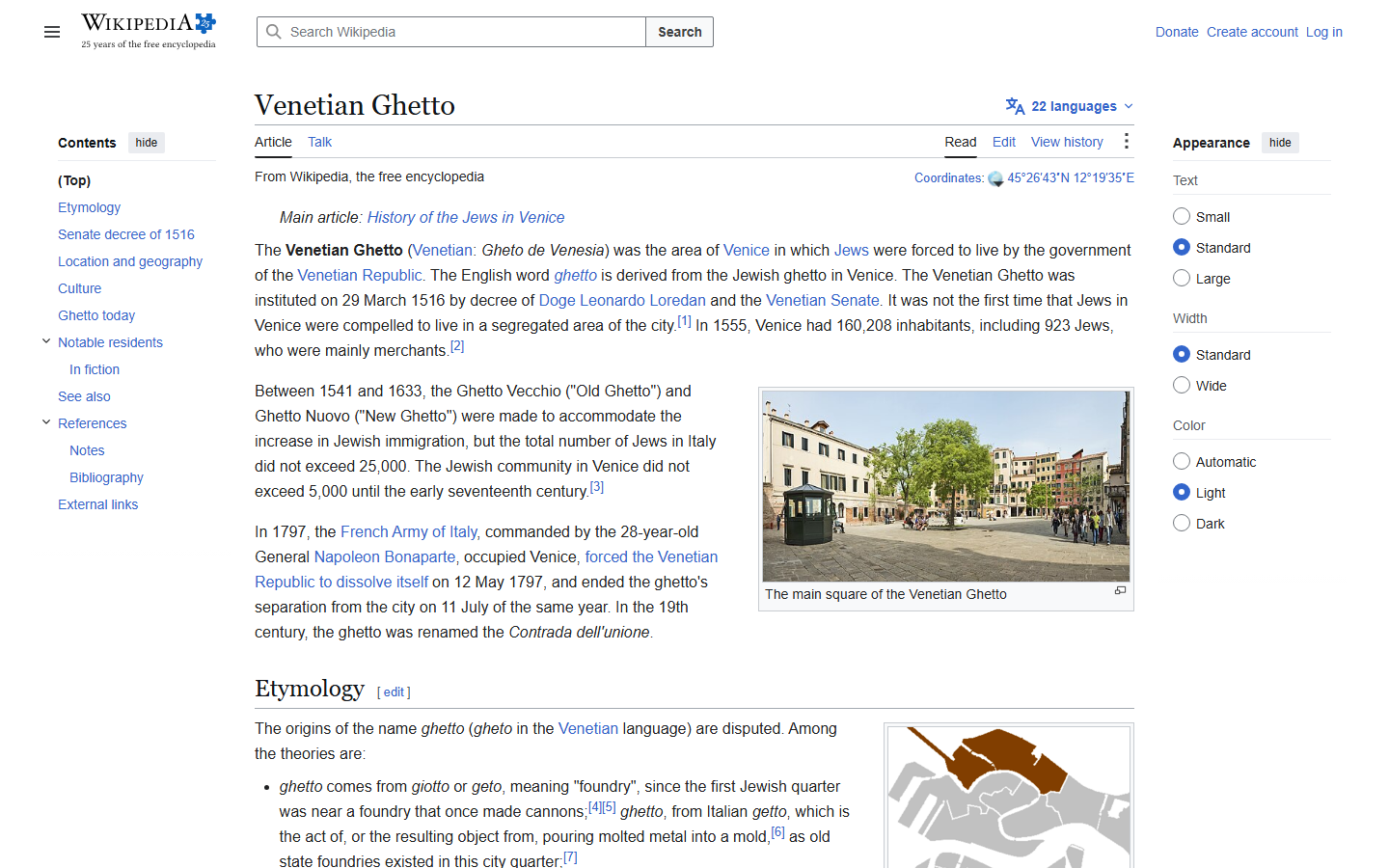The width and height of the screenshot is (1389, 868).
Task: Open the View history tab
Action: (x=1067, y=142)
